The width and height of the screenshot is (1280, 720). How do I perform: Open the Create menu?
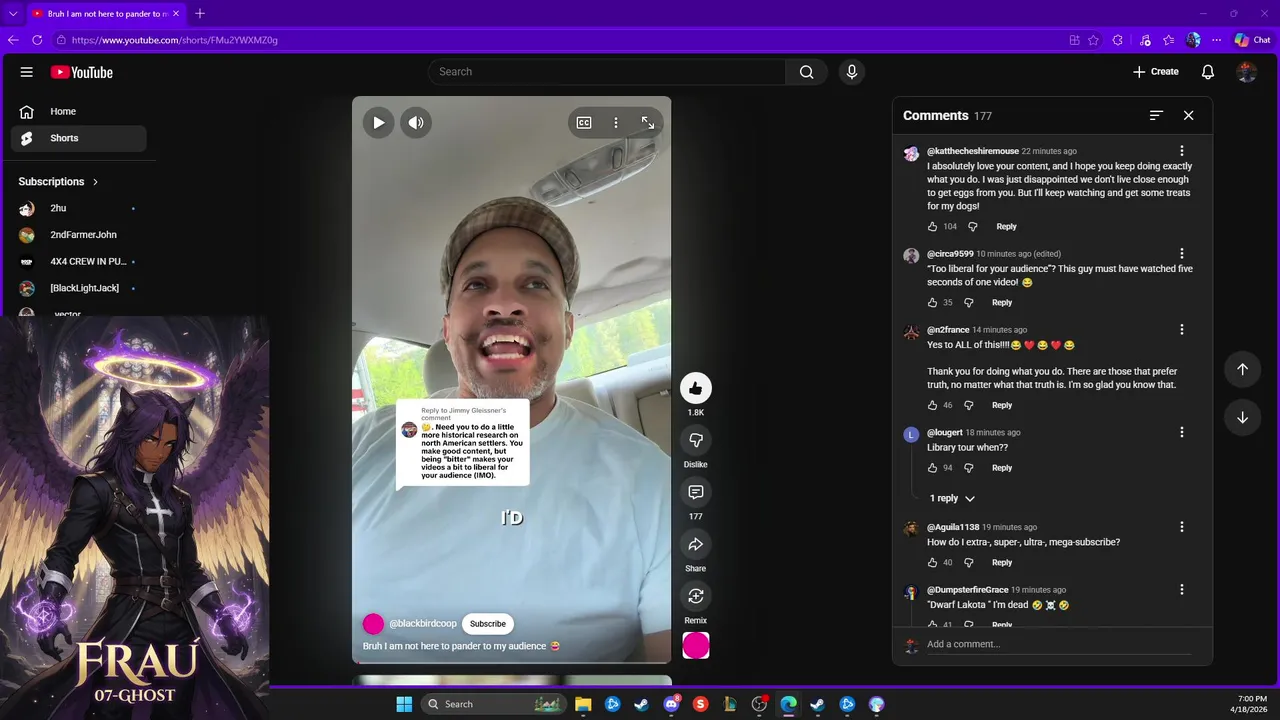point(1155,72)
